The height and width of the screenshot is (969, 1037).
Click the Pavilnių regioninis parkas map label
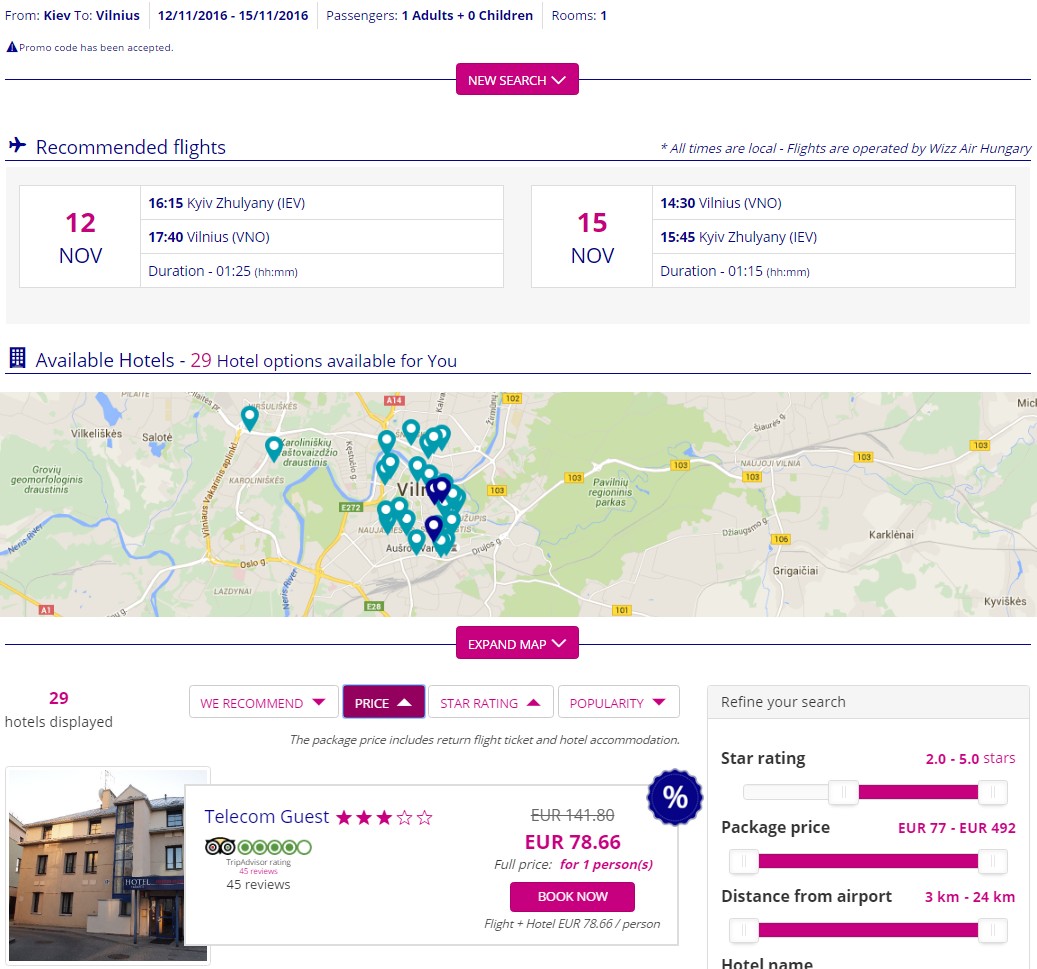pos(610,492)
